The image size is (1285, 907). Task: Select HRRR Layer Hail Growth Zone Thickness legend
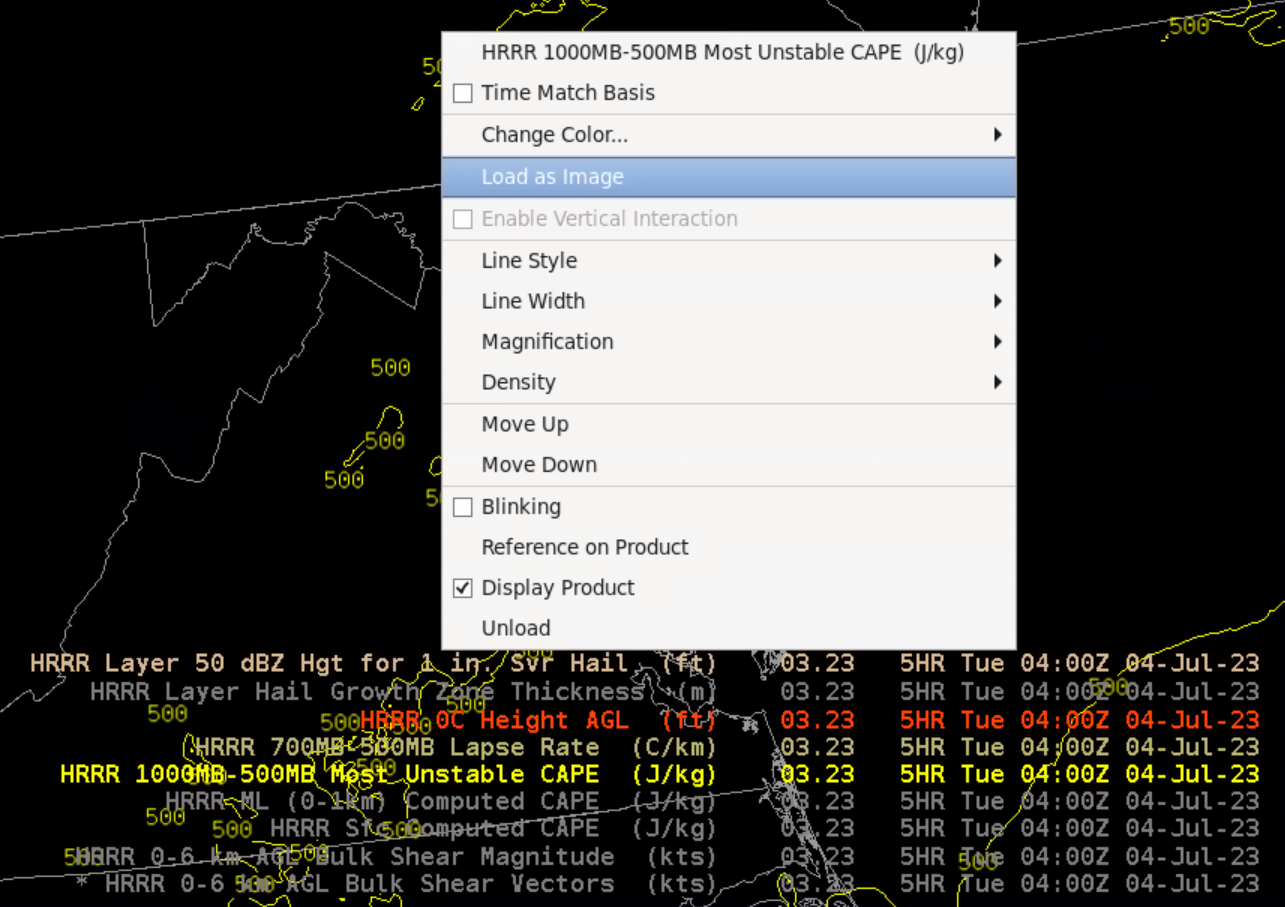tap(674, 691)
